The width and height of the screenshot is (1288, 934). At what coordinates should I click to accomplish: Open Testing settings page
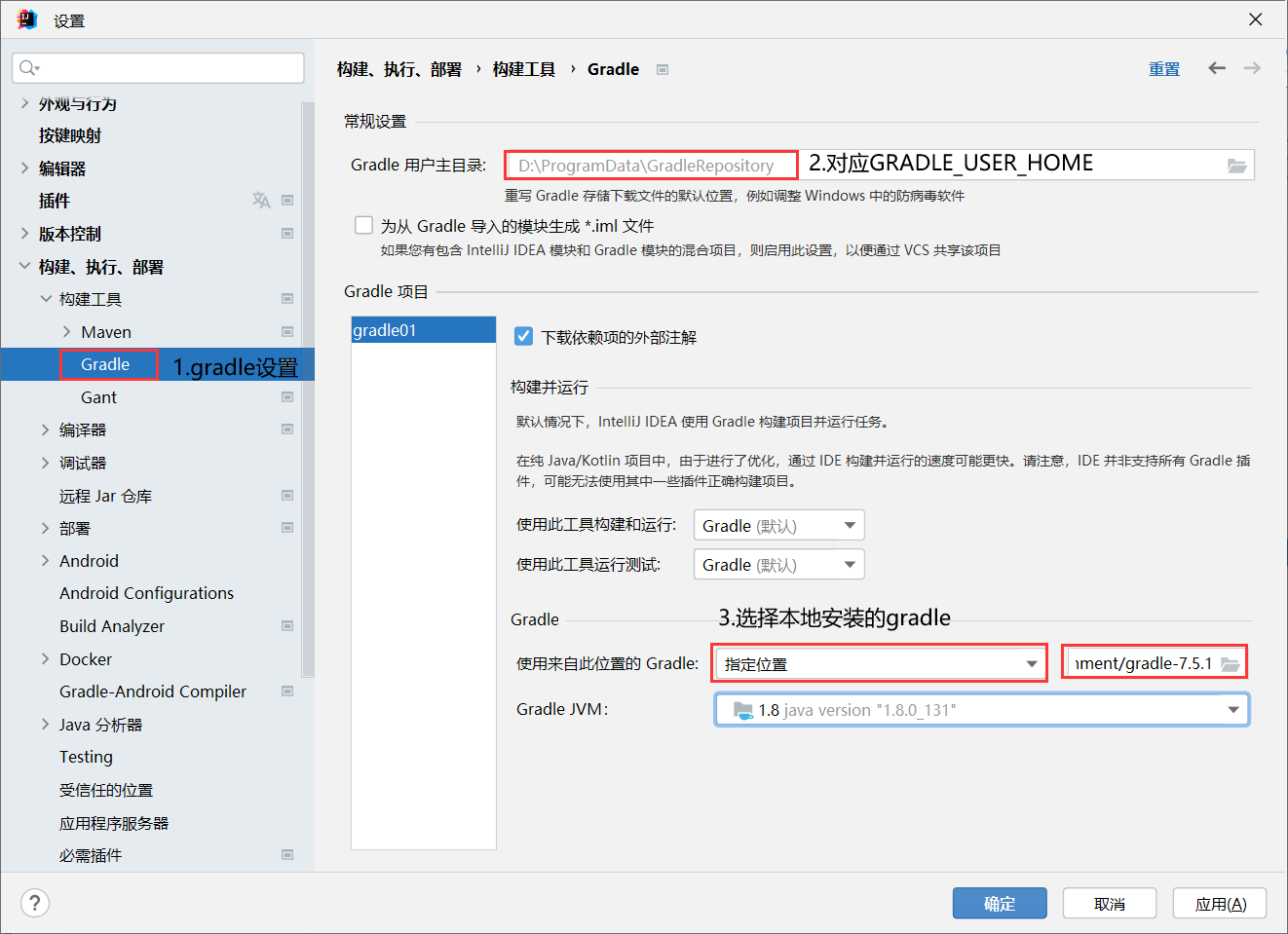(x=86, y=757)
